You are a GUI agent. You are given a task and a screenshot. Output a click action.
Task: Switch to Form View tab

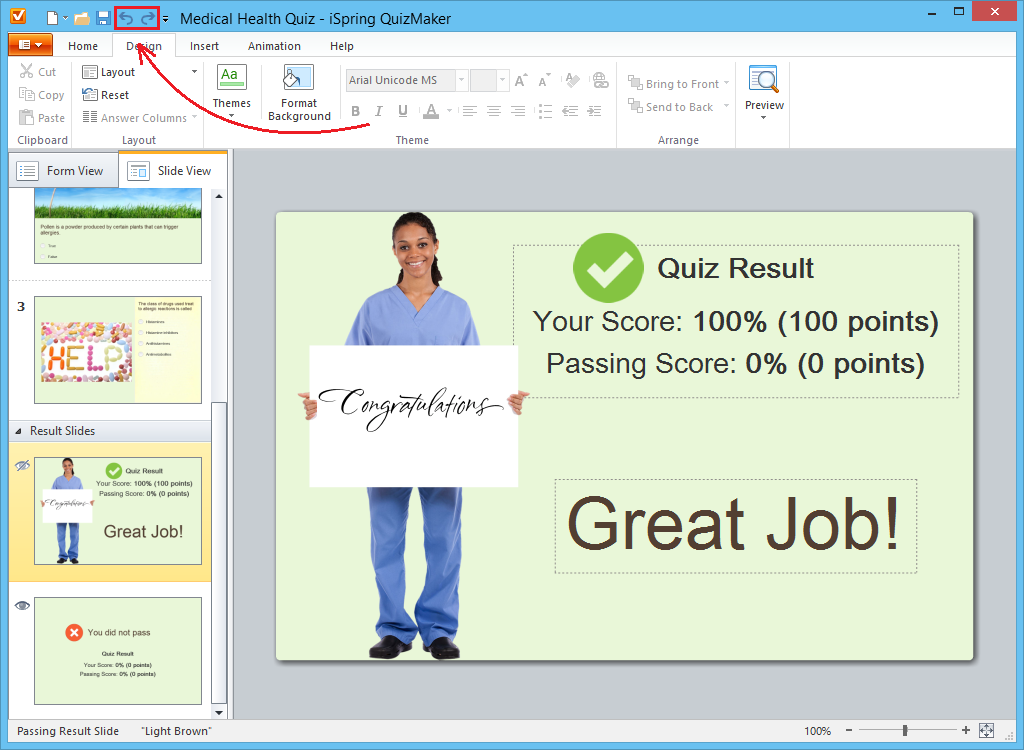[x=63, y=171]
